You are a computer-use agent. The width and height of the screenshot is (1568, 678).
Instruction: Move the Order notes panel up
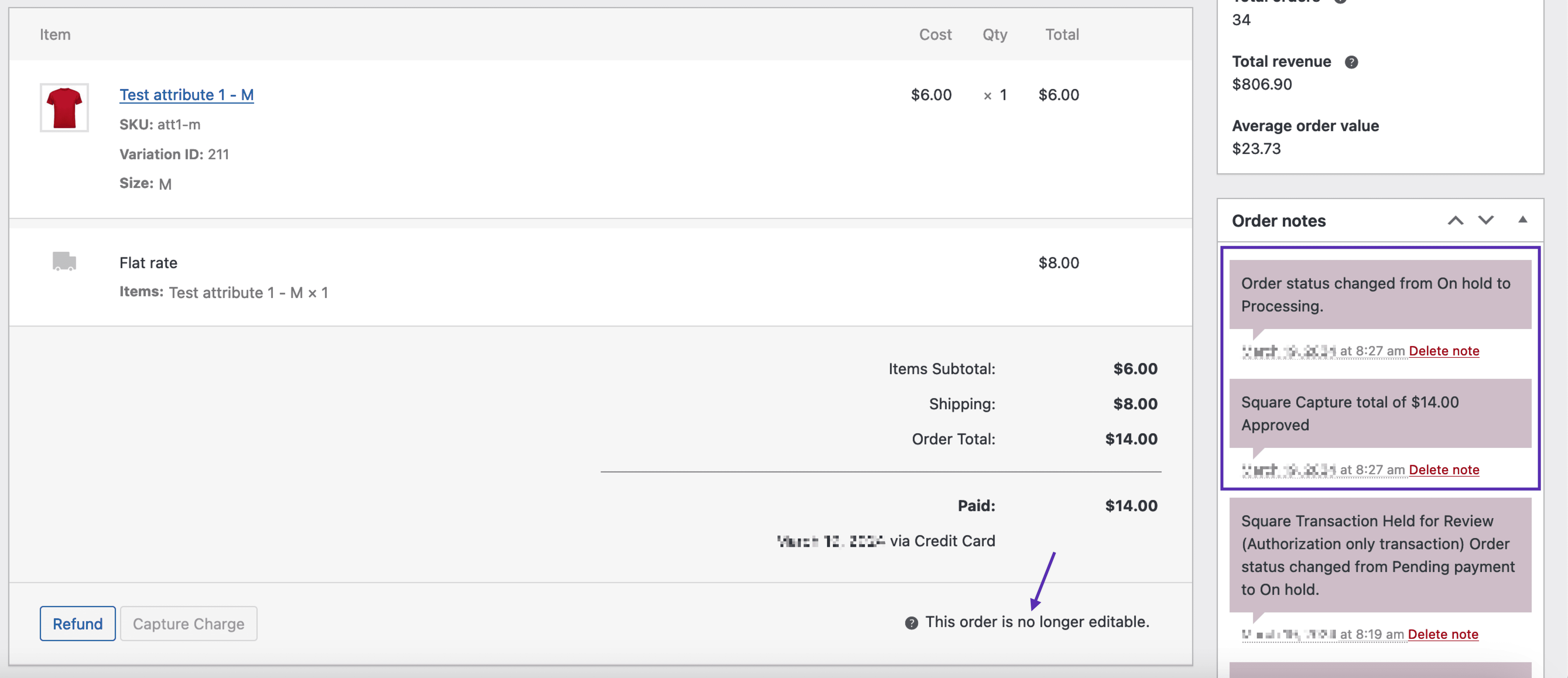click(1456, 220)
